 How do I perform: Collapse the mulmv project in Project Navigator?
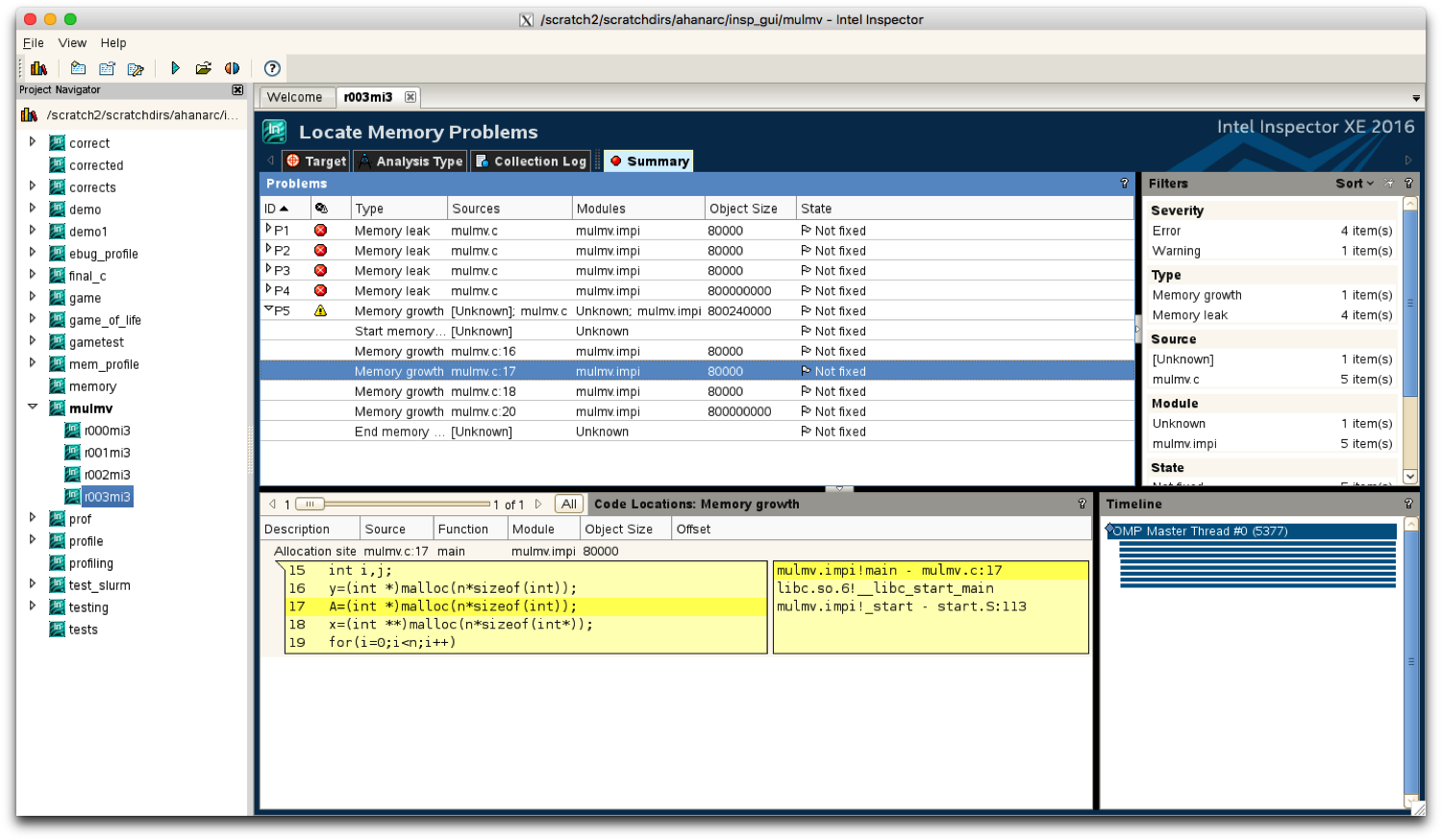[33, 408]
